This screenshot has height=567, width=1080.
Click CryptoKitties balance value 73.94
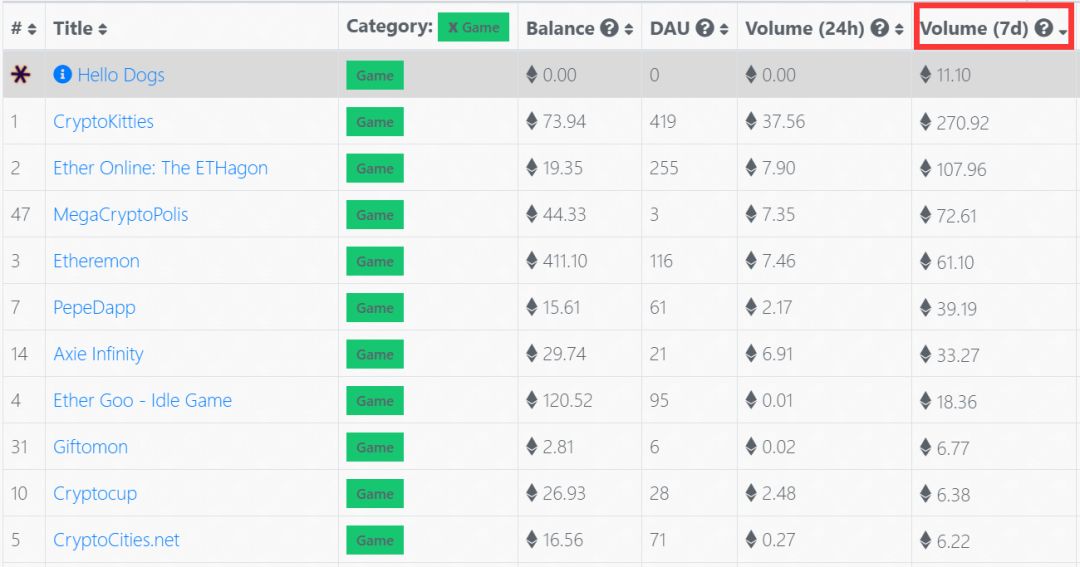point(564,121)
